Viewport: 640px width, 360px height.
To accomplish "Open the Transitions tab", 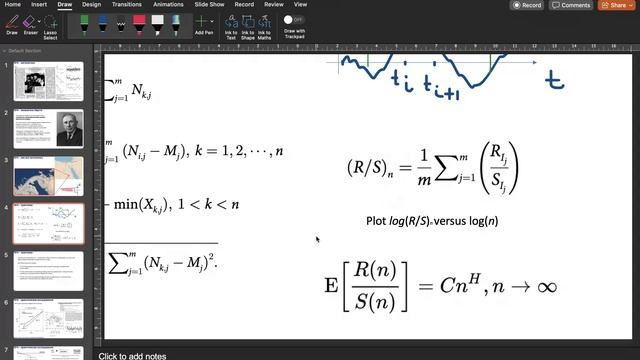I will (x=127, y=4).
